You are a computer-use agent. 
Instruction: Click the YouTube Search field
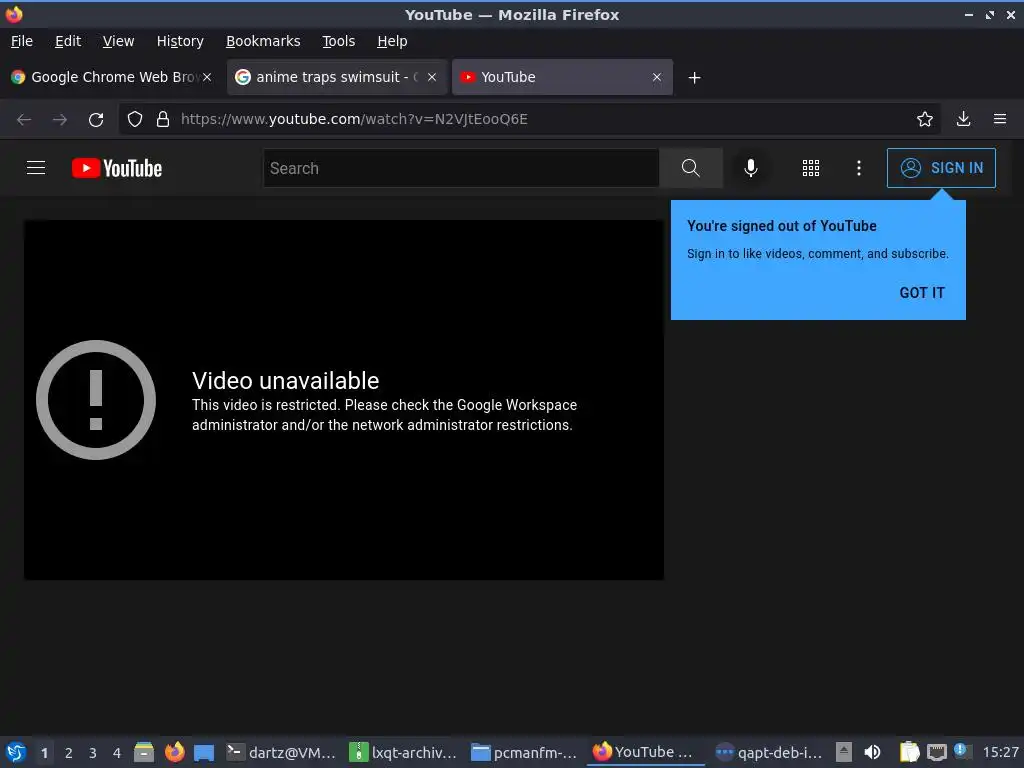tap(461, 168)
